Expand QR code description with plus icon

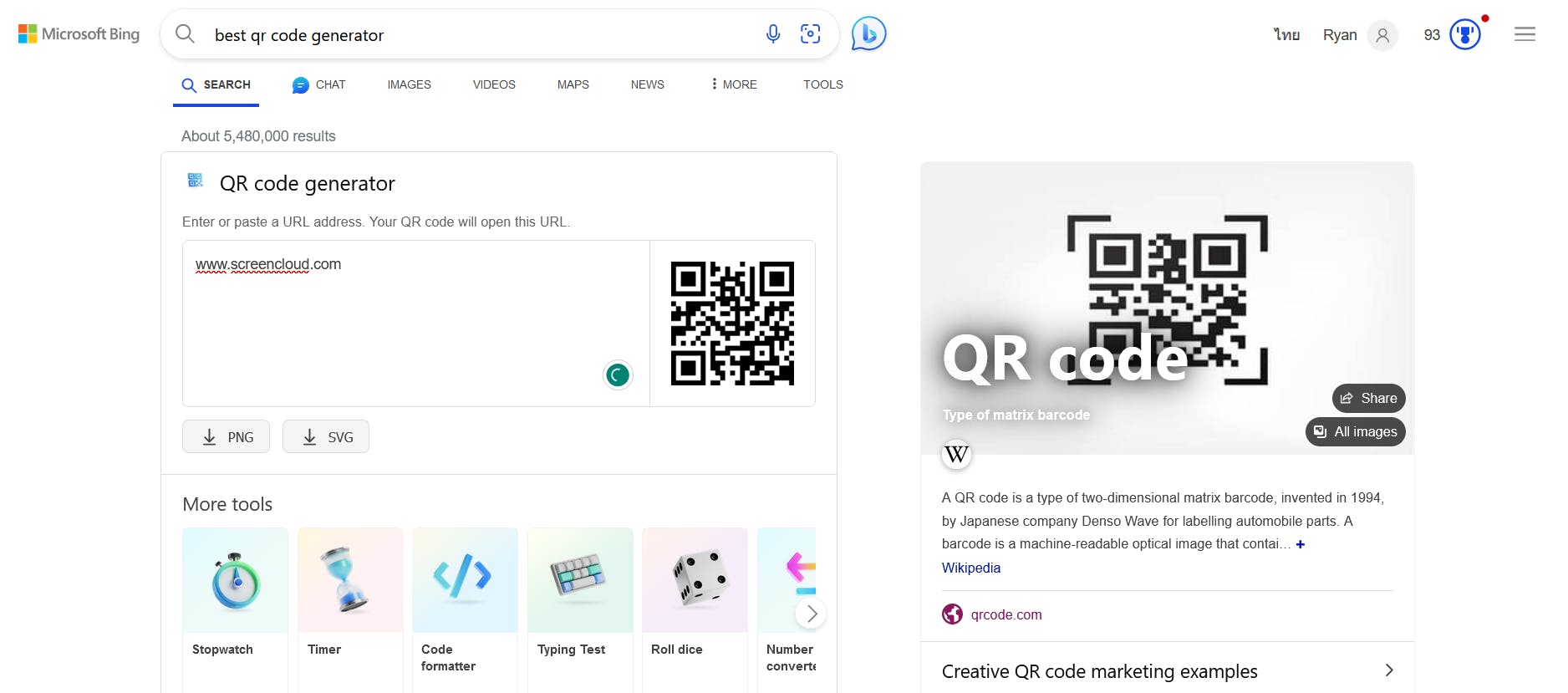point(1300,544)
